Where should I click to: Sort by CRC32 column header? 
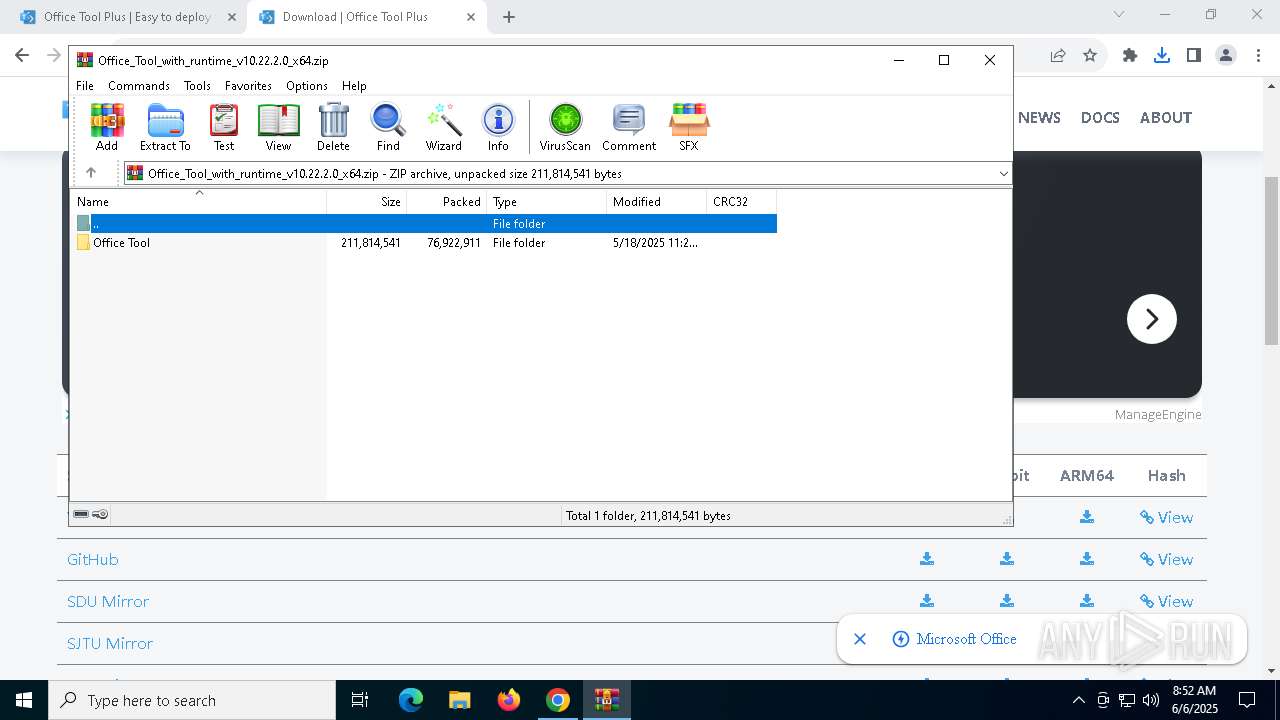click(x=742, y=202)
